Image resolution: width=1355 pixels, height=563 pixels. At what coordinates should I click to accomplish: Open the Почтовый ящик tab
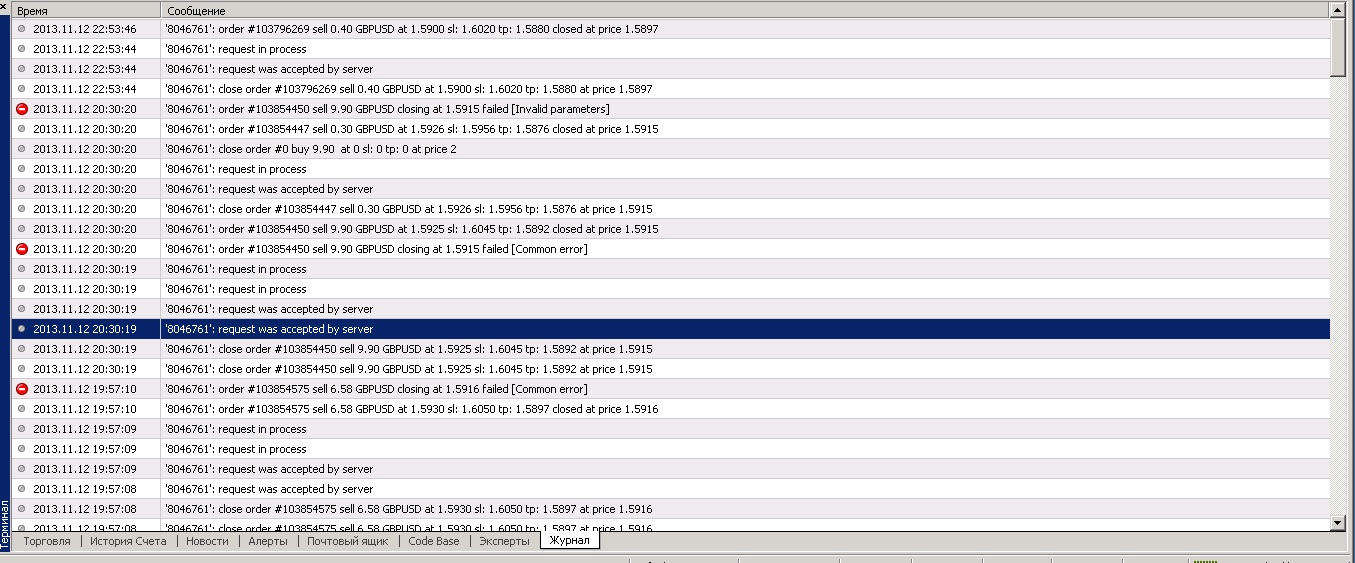pos(347,541)
